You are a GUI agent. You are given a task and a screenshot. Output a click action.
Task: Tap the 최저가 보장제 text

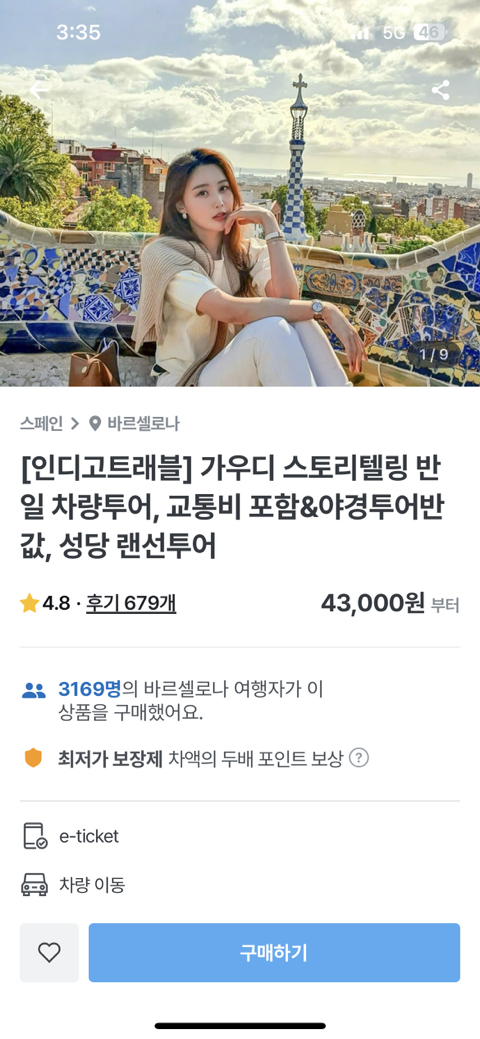[110, 758]
